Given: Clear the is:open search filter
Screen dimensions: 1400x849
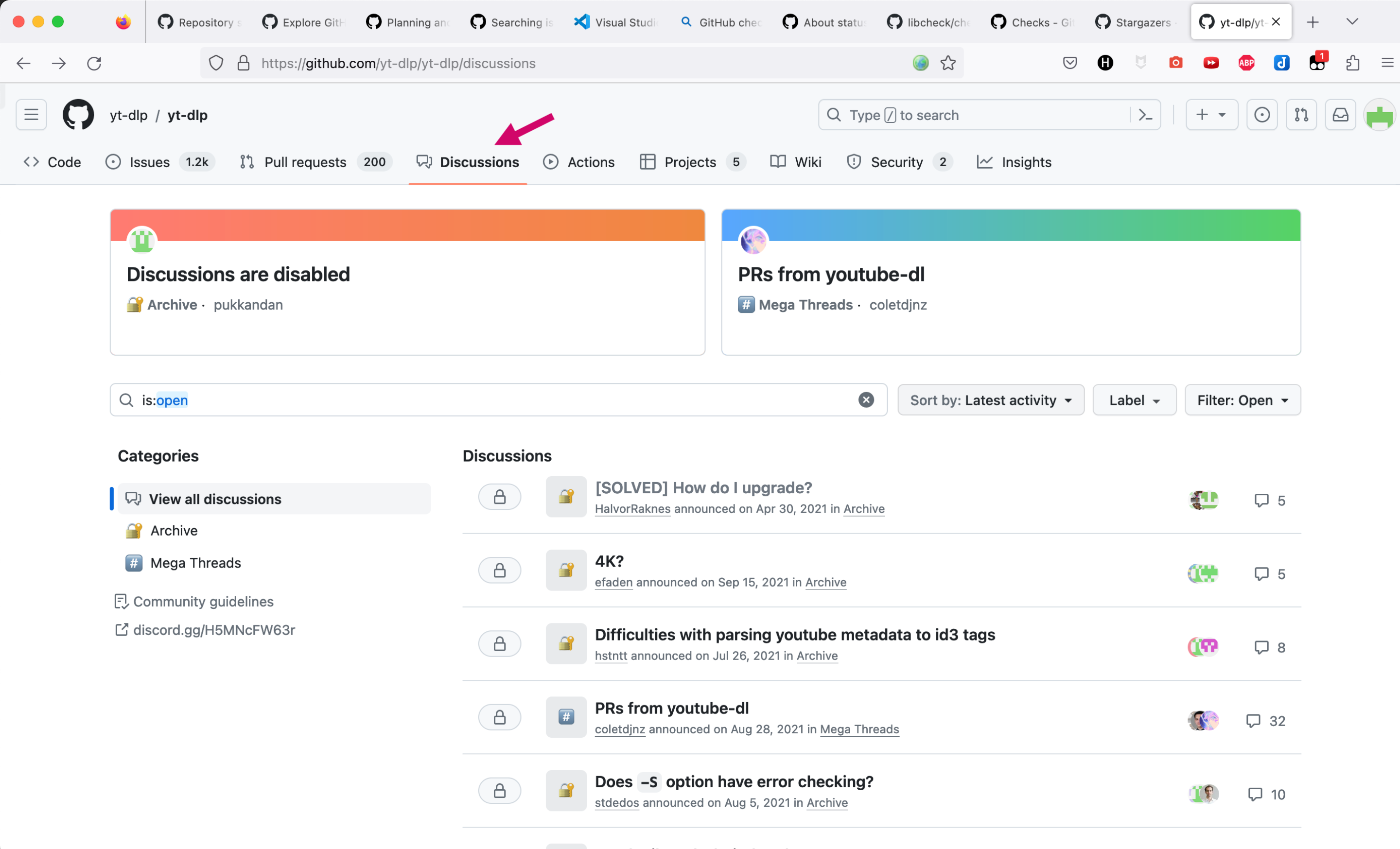Looking at the screenshot, I should [865, 400].
